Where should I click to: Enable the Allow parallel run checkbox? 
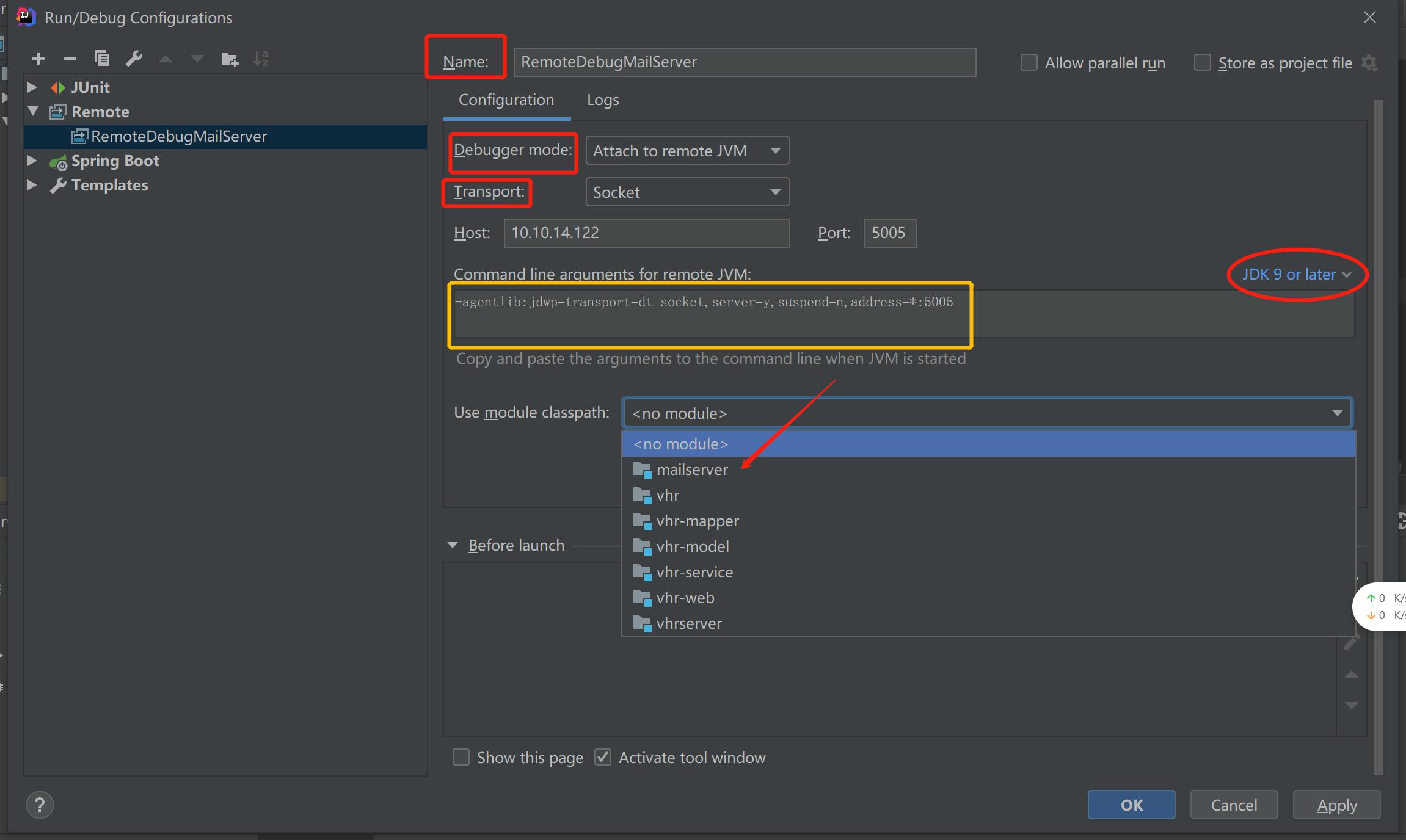coord(1029,63)
